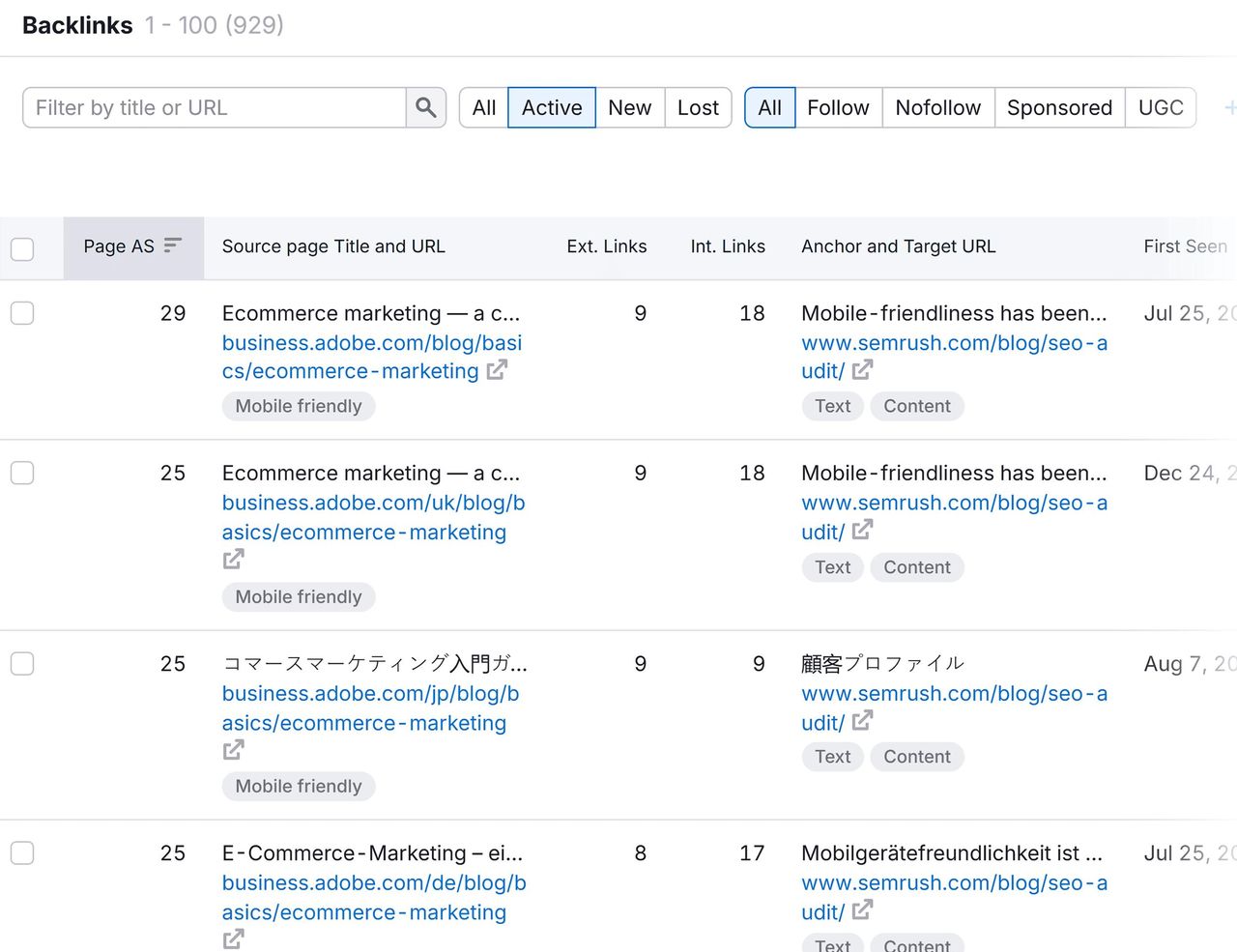Click anchor text 顧客プロファイル
The height and width of the screenshot is (952, 1237).
point(882,663)
